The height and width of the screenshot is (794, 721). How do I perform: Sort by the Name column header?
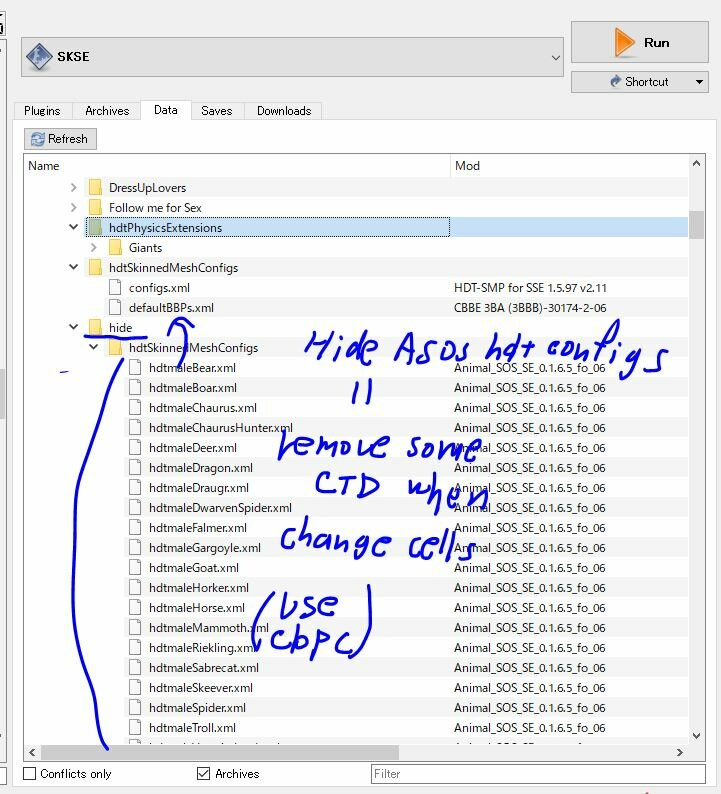(x=237, y=166)
